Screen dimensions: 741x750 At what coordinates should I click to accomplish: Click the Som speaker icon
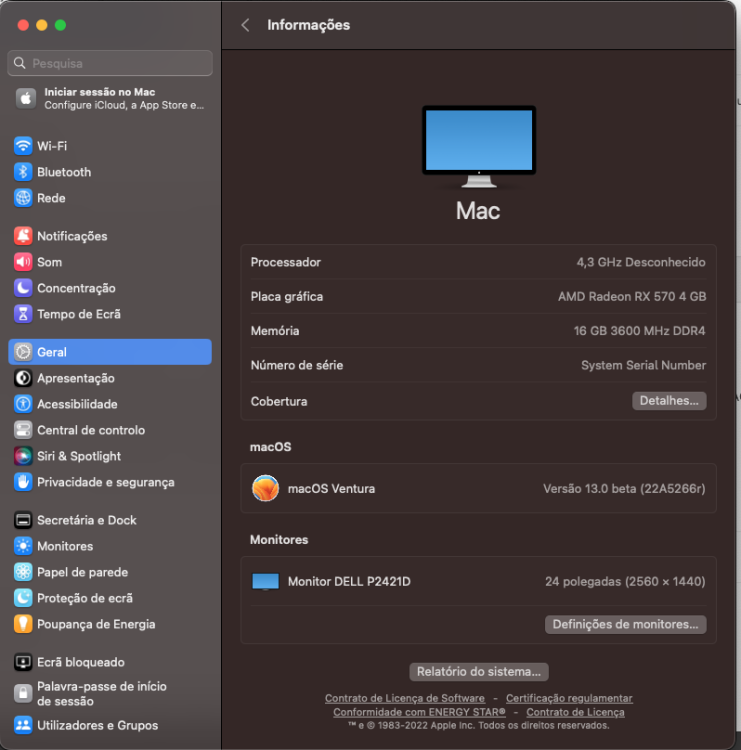pos(23,262)
